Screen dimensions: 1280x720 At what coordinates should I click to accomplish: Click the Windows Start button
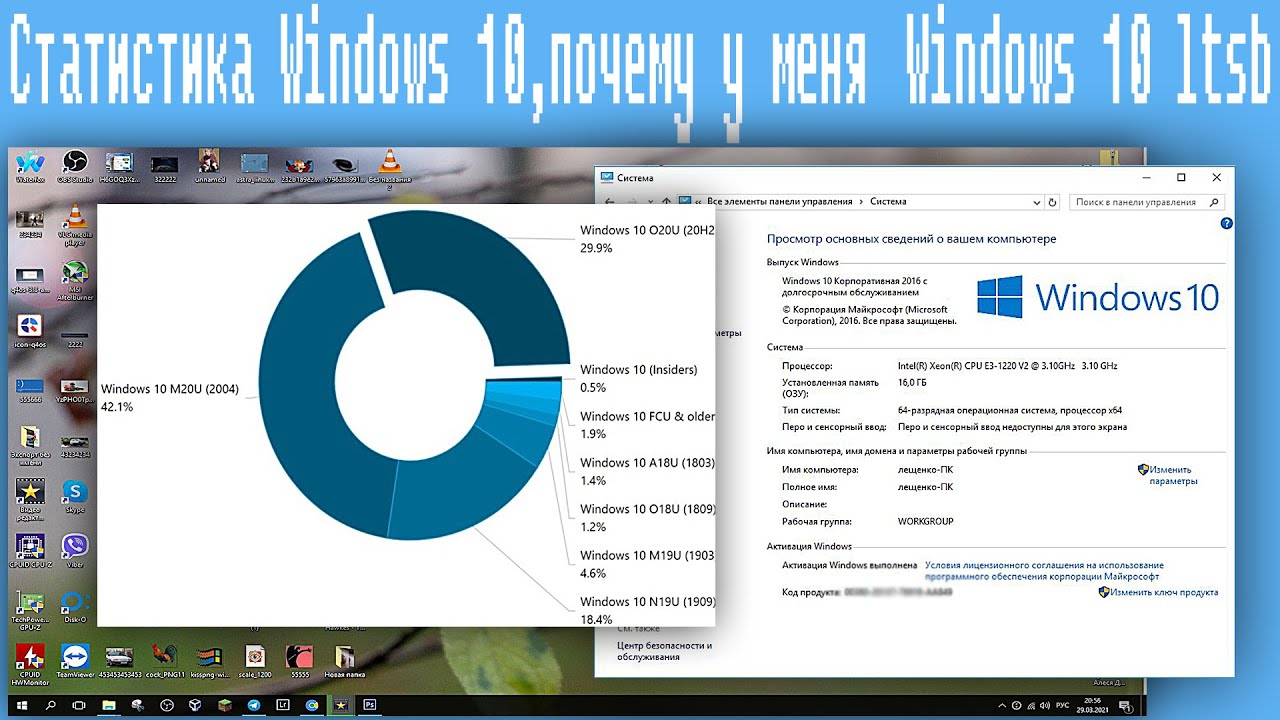point(22,705)
